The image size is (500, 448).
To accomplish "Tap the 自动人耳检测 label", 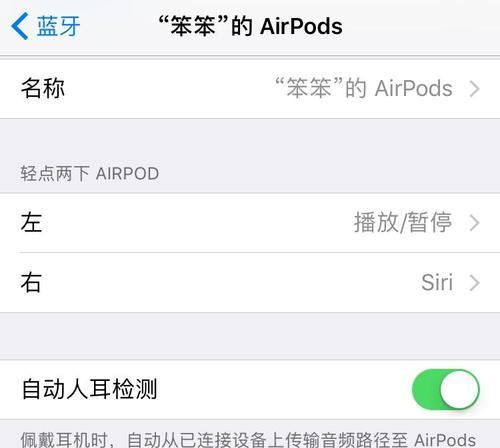I will 89,389.
